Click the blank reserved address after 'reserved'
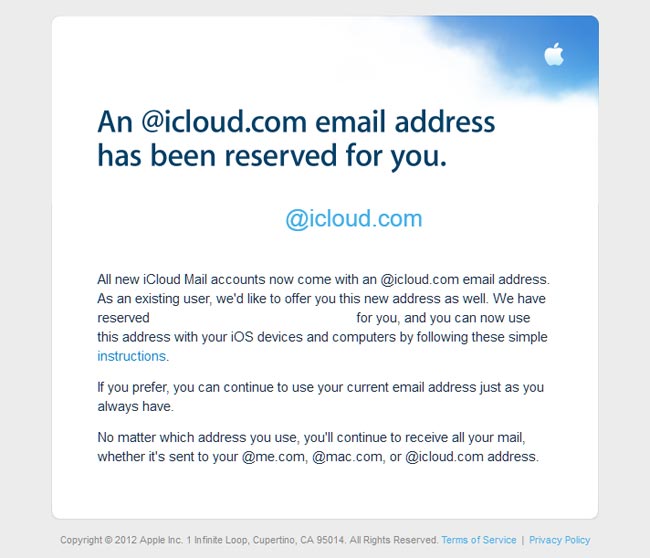 point(253,318)
